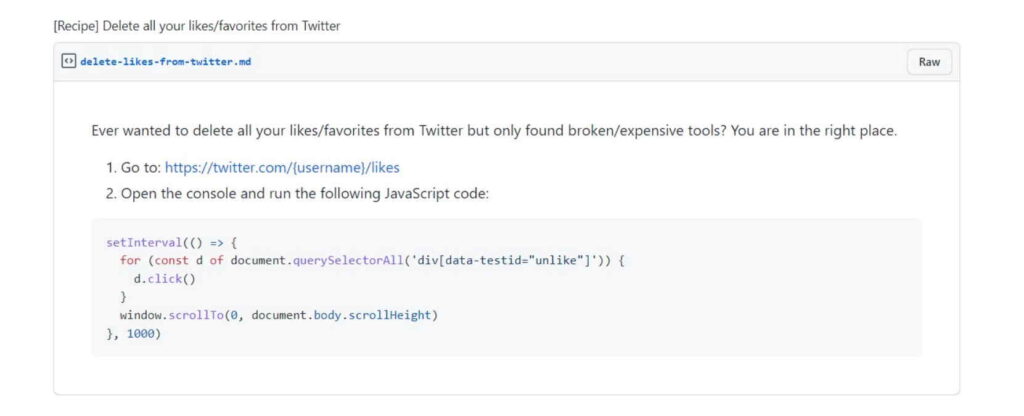Click the d.click() code line
This screenshot has height=416, width=1024.
point(165,279)
